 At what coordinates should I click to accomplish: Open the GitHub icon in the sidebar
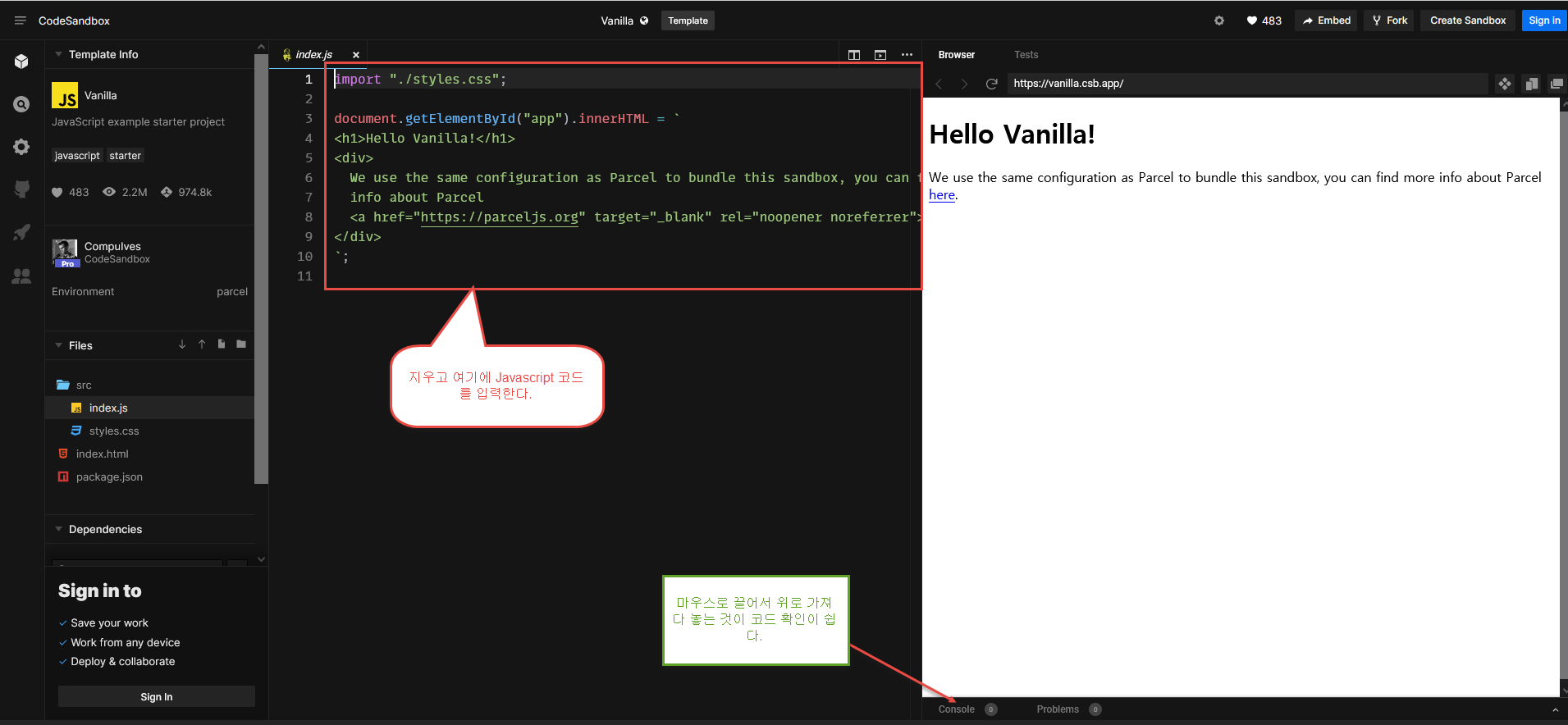click(x=21, y=189)
